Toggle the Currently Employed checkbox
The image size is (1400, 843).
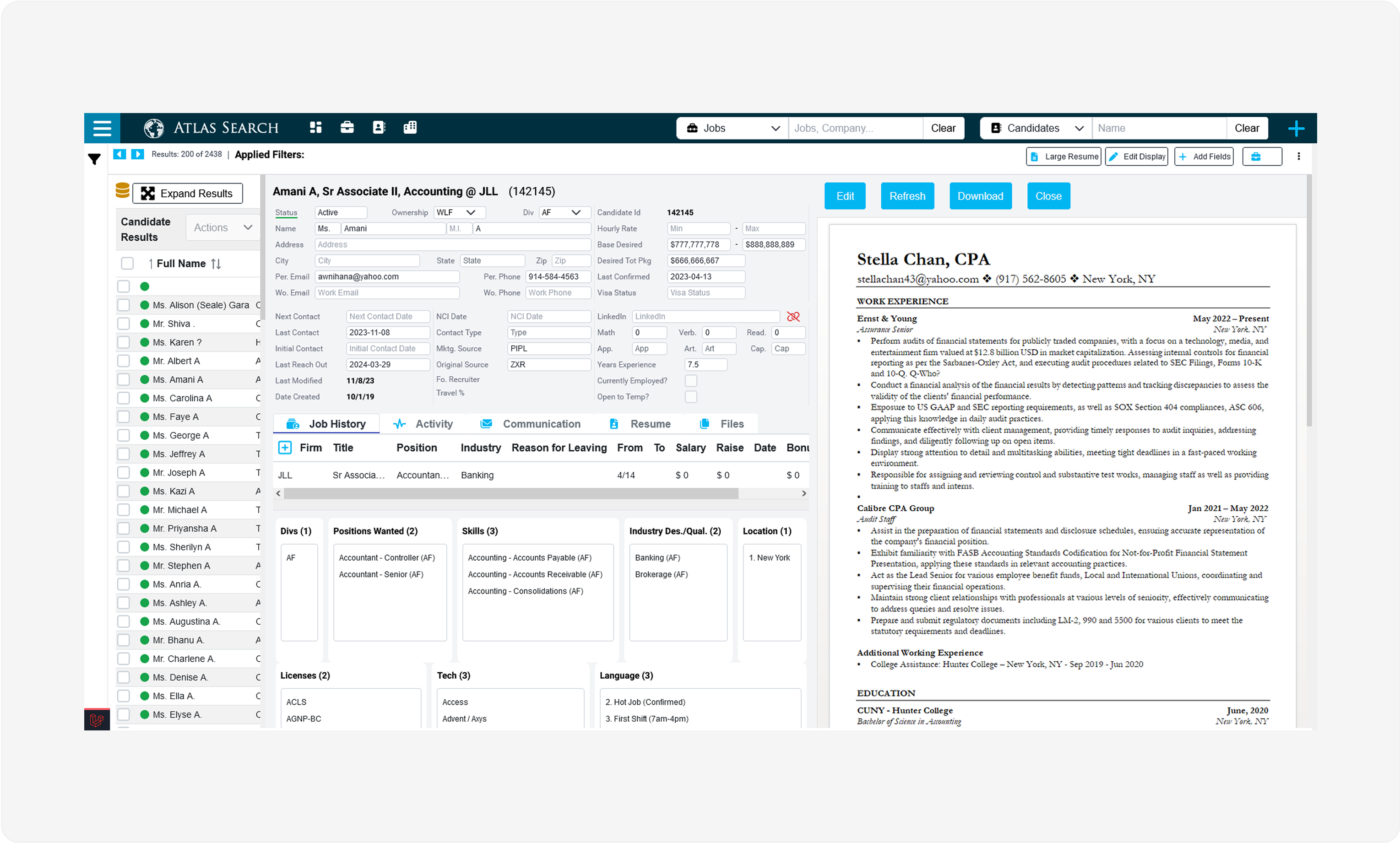690,381
